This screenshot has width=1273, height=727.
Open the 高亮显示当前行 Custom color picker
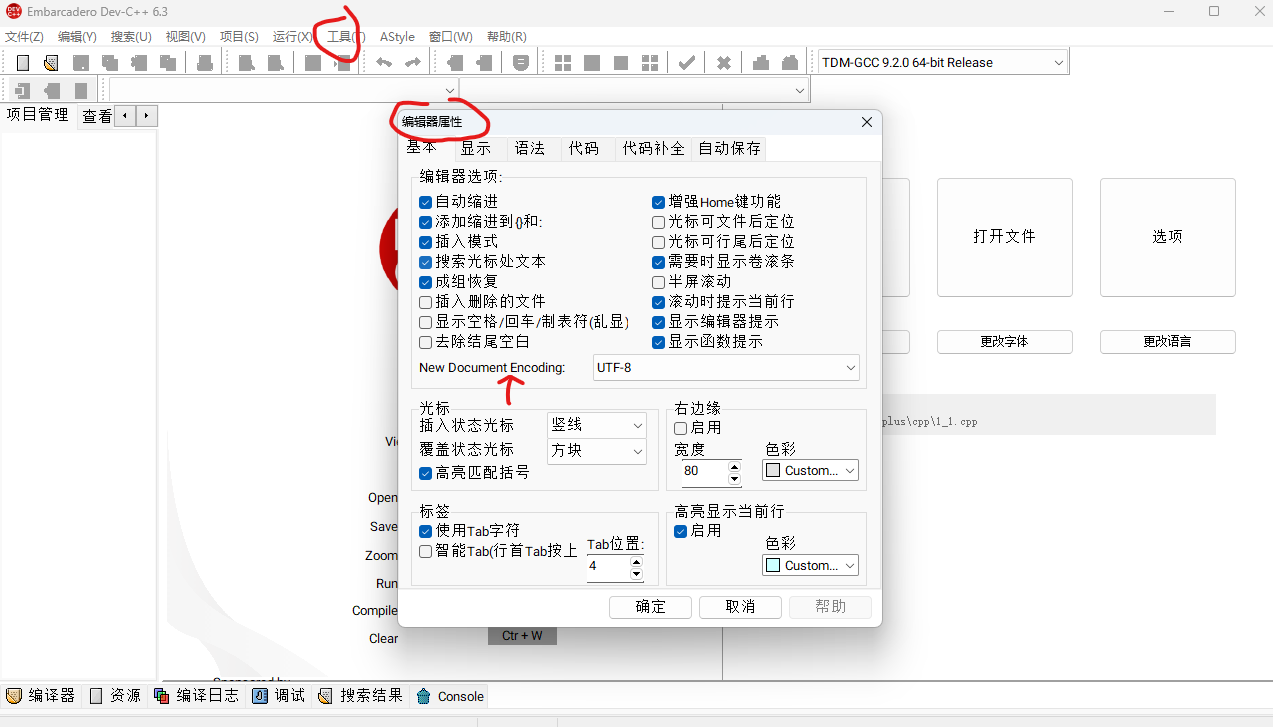coord(811,565)
